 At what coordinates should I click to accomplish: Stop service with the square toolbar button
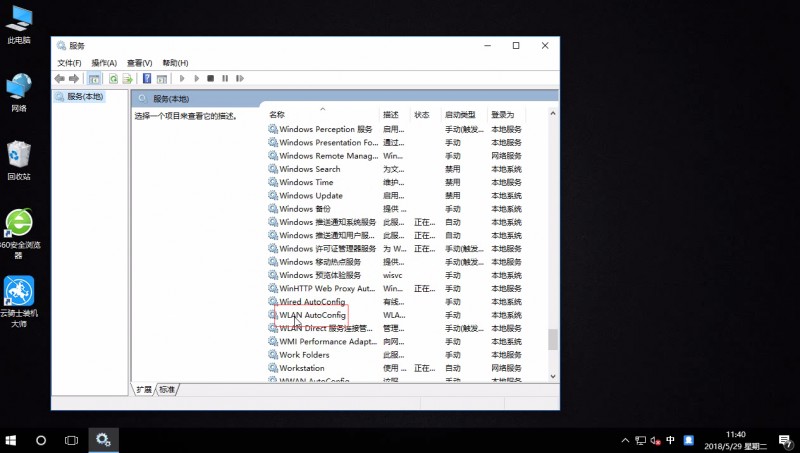211,79
